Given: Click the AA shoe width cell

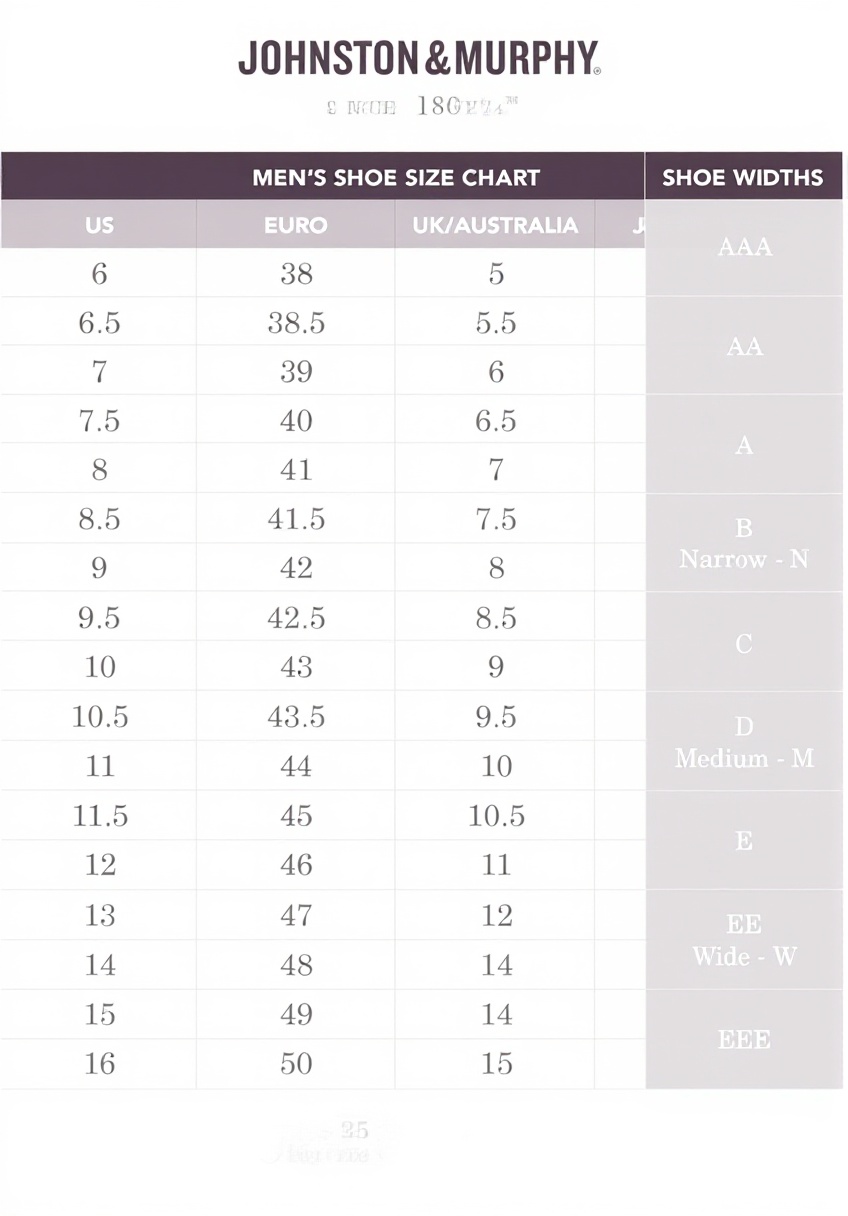Looking at the screenshot, I should (744, 346).
